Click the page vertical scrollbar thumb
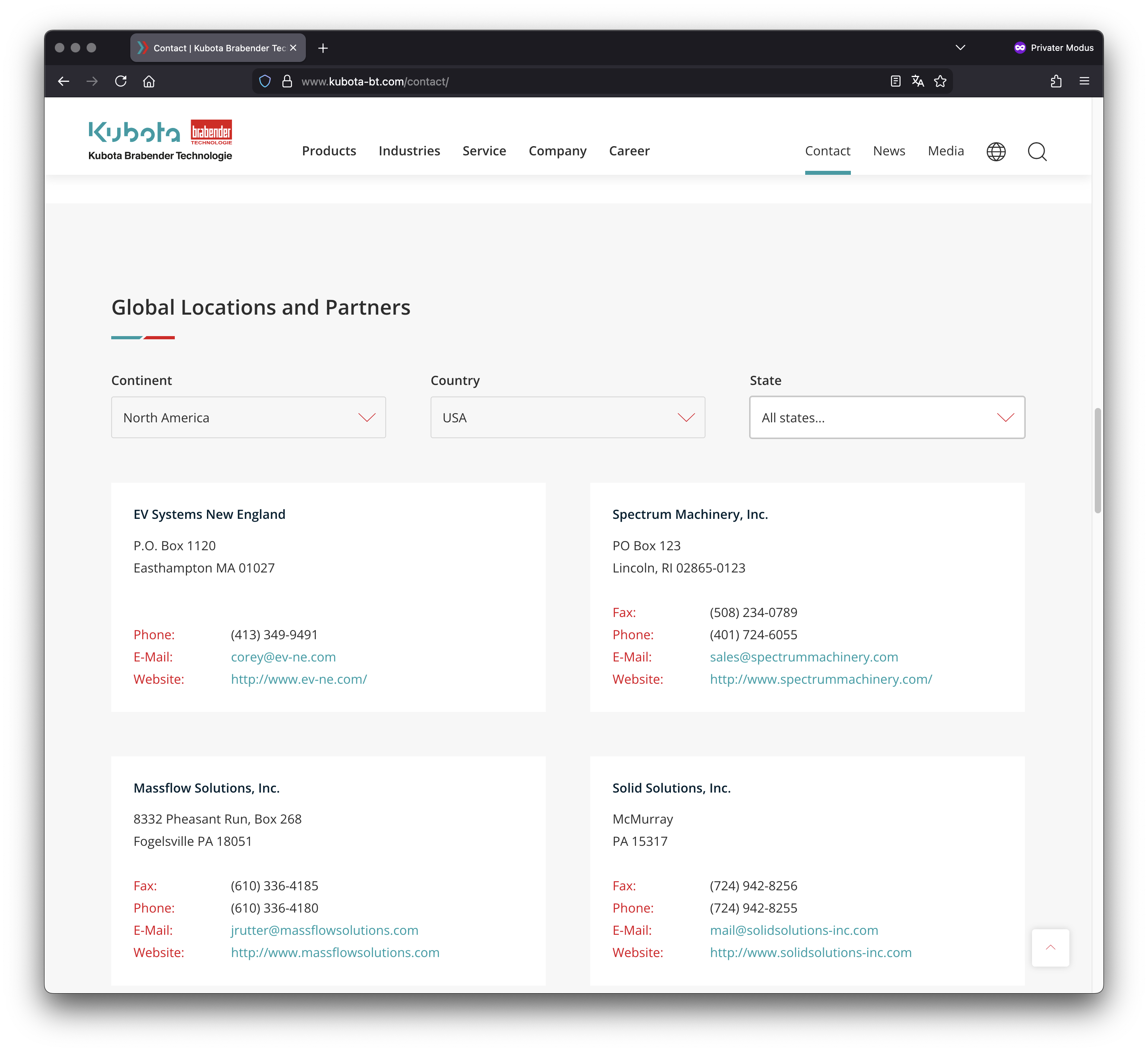The height and width of the screenshot is (1052, 1148). click(1097, 460)
